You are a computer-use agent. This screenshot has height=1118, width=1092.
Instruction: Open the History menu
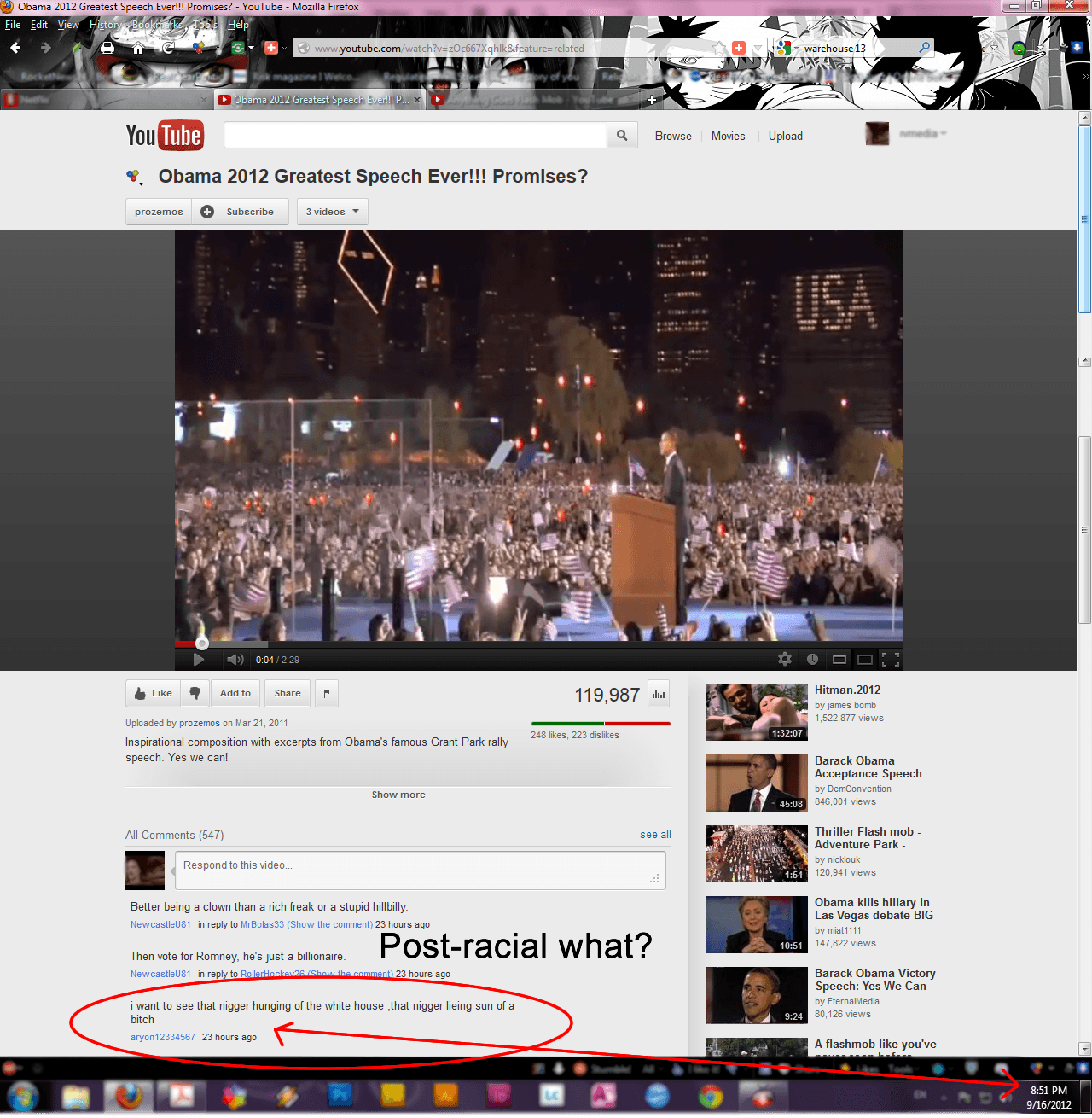(106, 25)
